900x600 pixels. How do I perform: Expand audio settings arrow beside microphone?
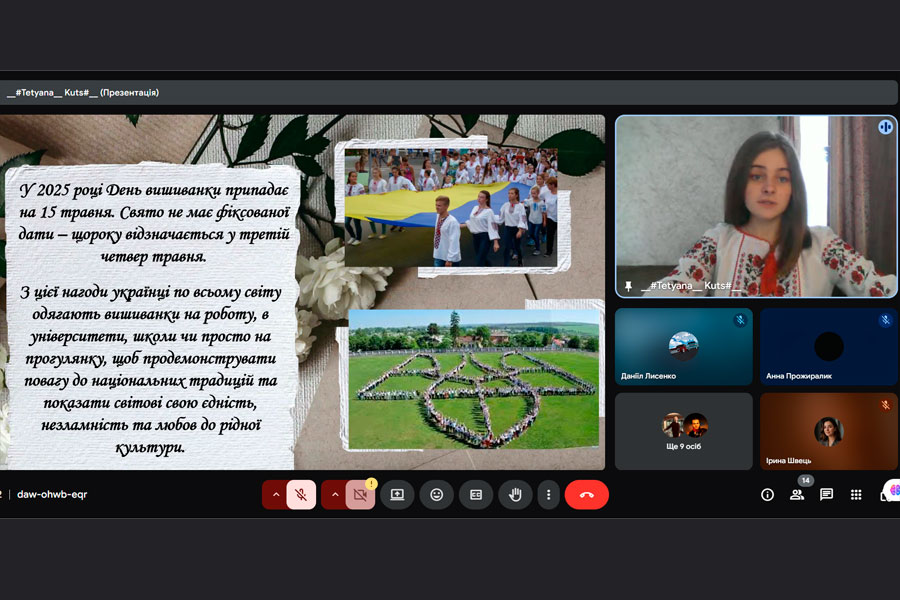pyautogui.click(x=276, y=495)
